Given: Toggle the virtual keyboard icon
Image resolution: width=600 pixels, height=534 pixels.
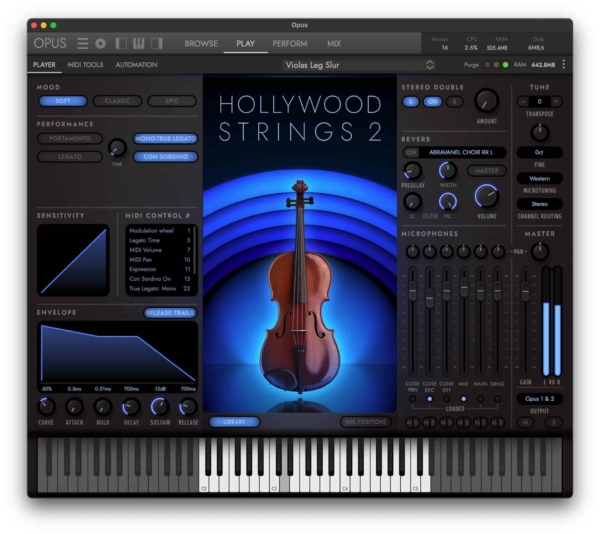Looking at the screenshot, I should (x=139, y=44).
